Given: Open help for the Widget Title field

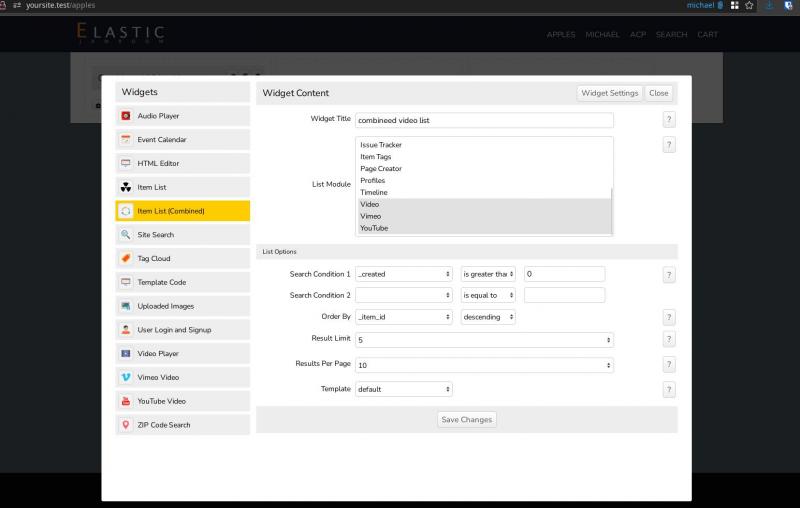Looking at the screenshot, I should (x=669, y=120).
